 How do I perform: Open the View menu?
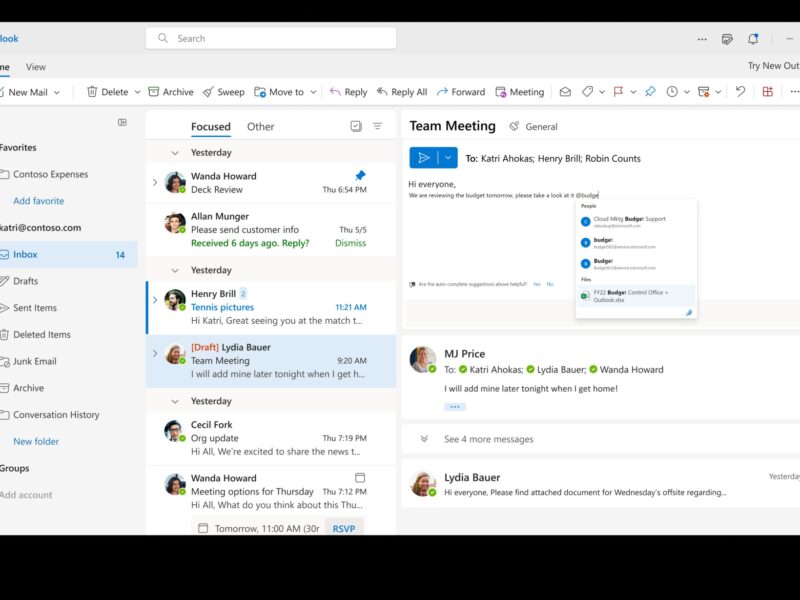tap(36, 66)
